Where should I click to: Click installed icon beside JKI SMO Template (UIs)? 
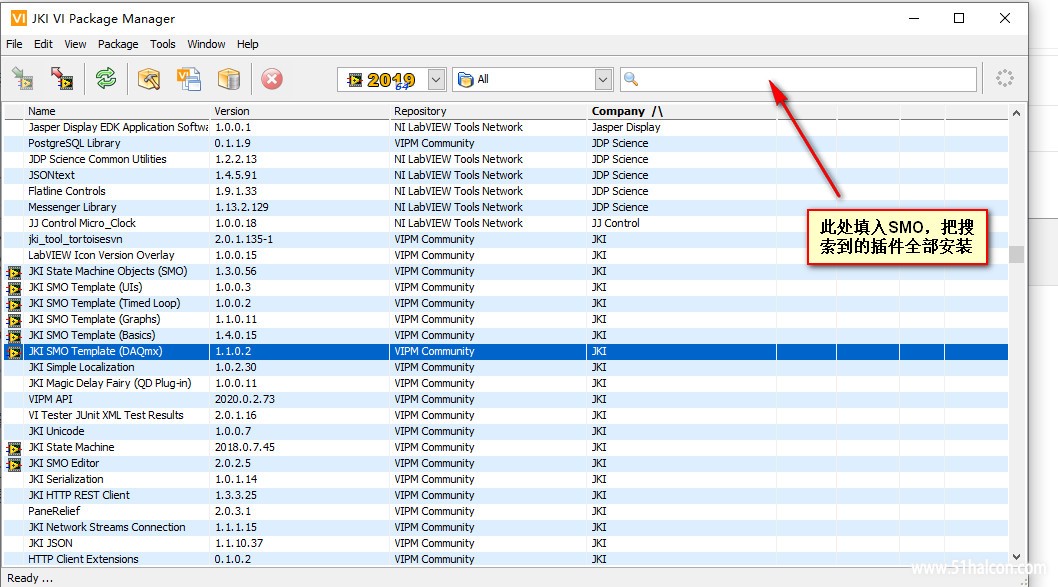[x=13, y=288]
